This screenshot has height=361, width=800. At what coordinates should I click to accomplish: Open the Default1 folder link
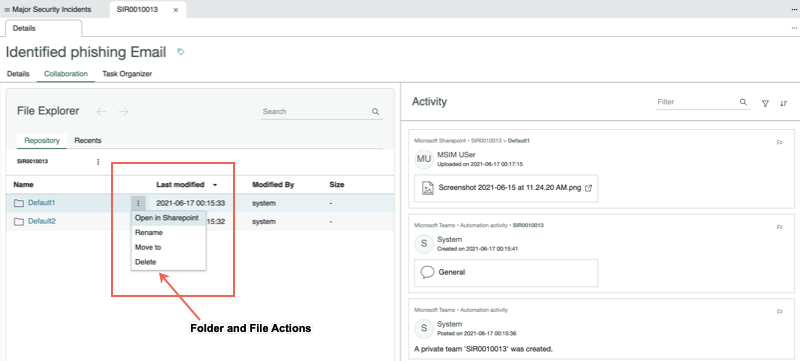[41, 203]
